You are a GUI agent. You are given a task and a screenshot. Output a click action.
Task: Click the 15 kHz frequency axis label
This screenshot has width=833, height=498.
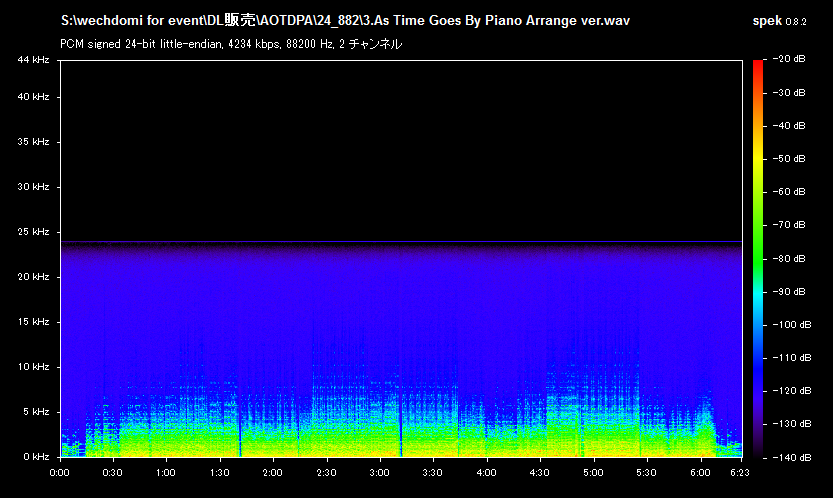pos(33,322)
